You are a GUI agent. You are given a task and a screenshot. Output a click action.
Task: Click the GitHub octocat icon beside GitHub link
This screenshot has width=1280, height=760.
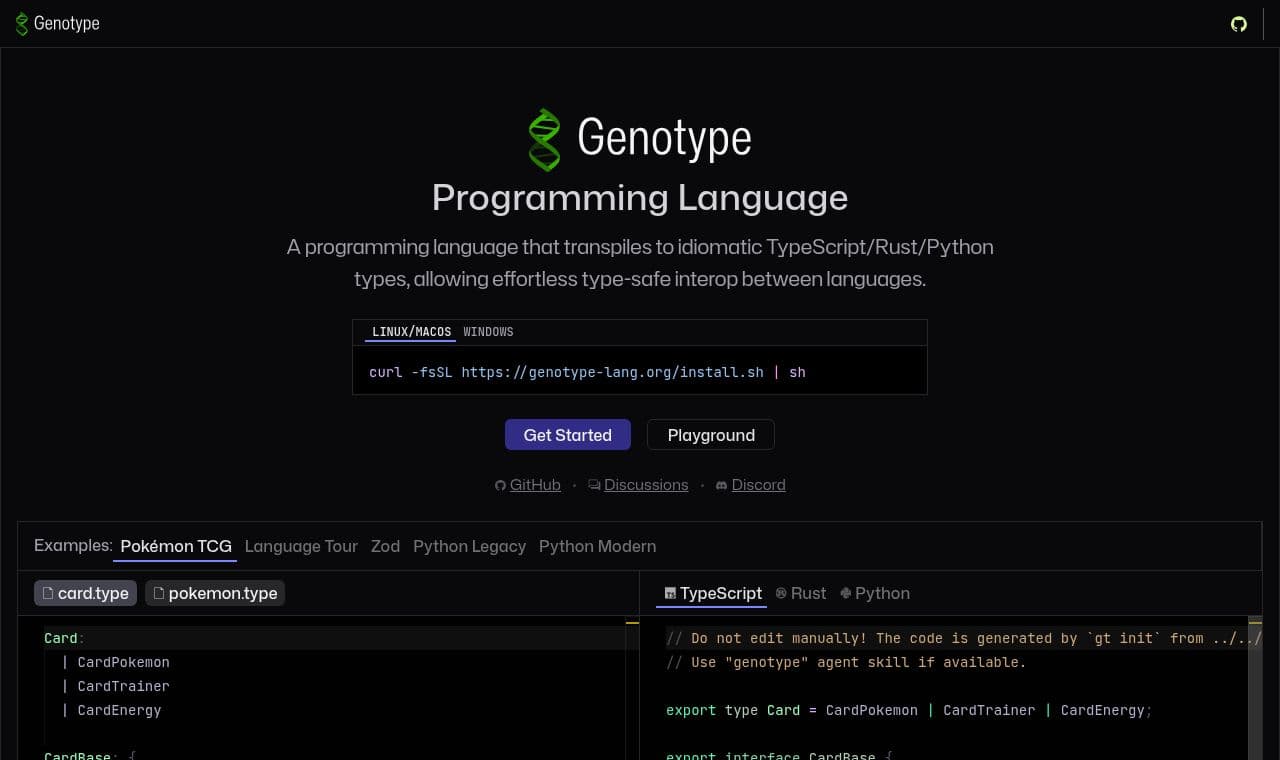coord(500,486)
